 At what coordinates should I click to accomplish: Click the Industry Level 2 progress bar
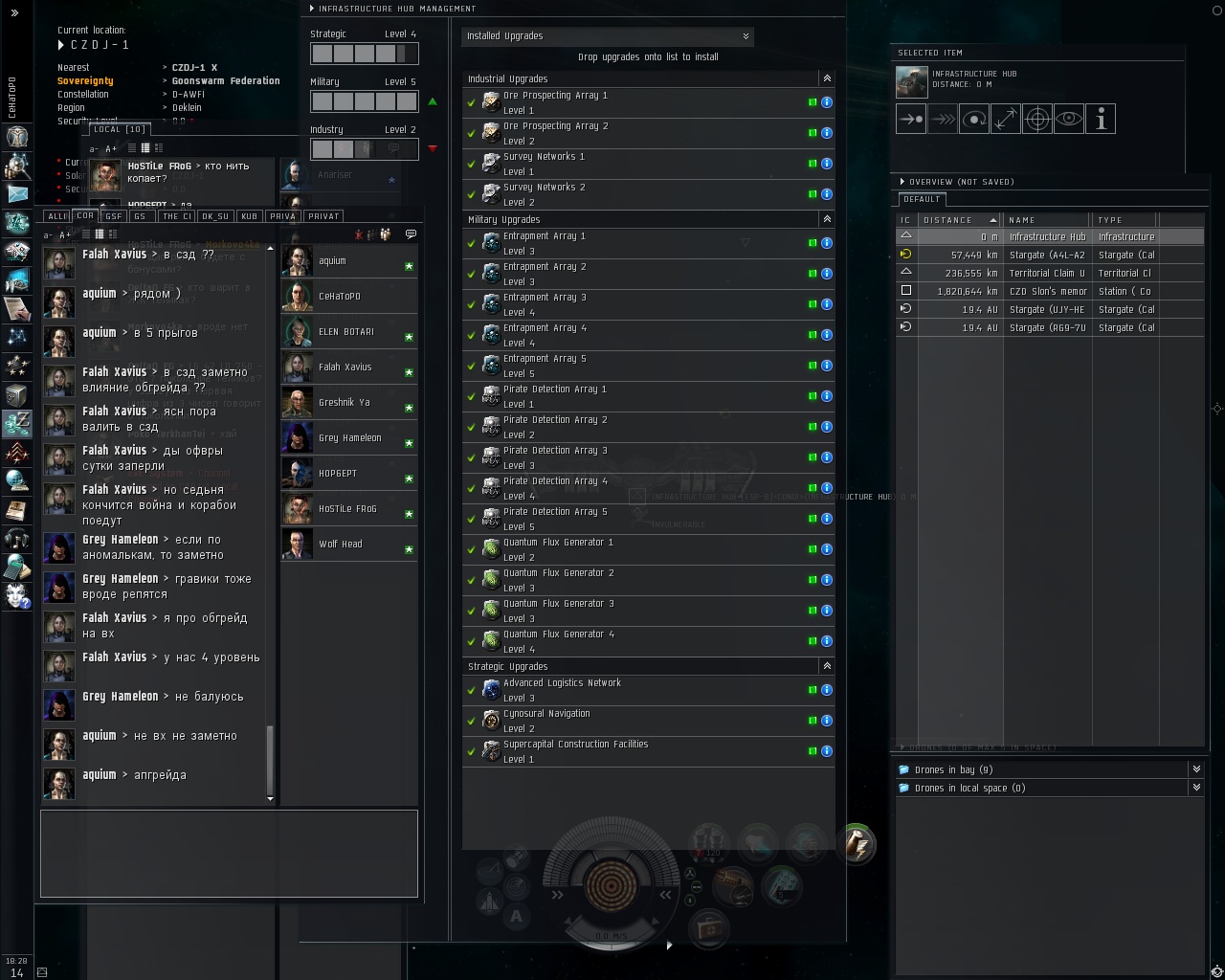[365, 149]
